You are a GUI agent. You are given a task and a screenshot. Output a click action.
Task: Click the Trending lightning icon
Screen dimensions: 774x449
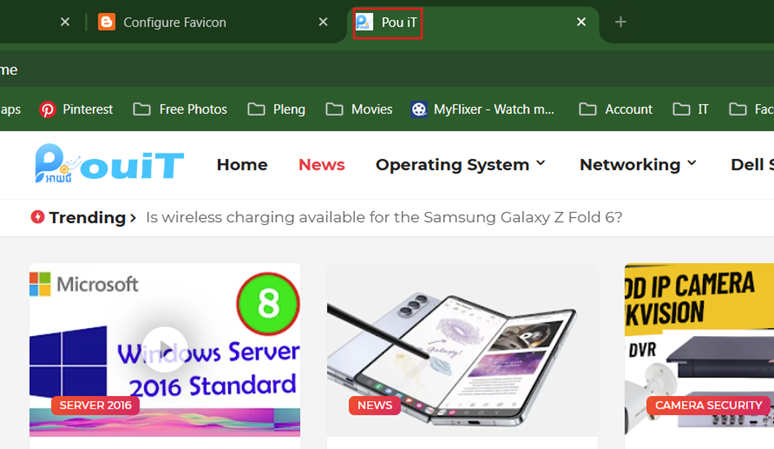(x=38, y=217)
